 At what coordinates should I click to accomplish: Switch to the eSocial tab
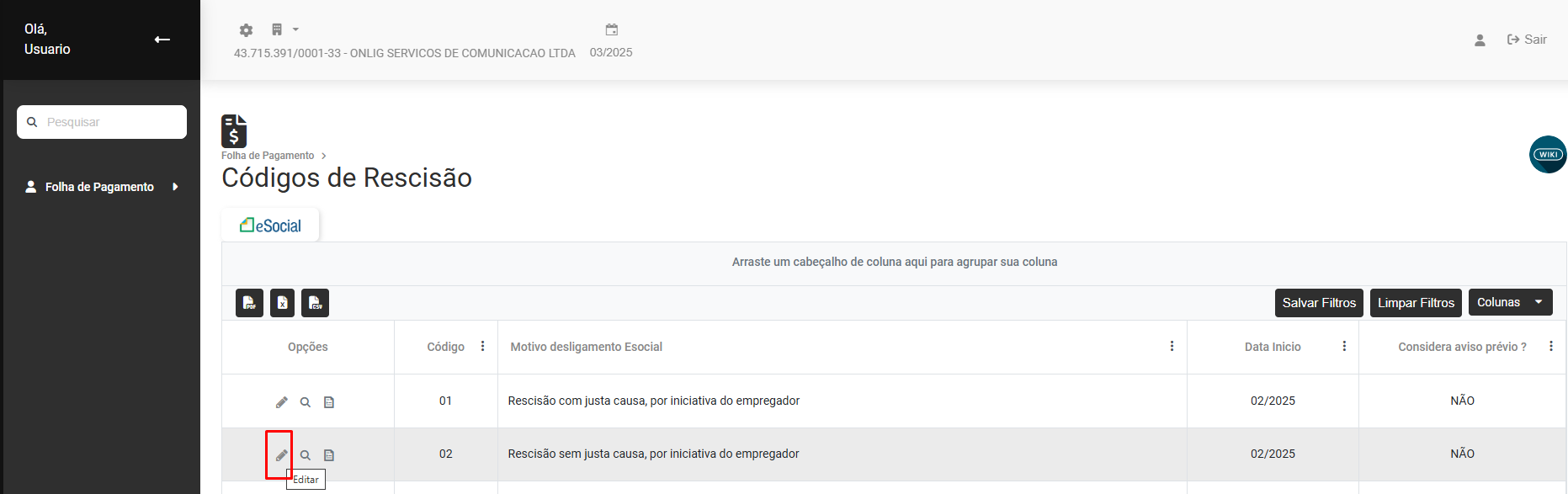[270, 226]
